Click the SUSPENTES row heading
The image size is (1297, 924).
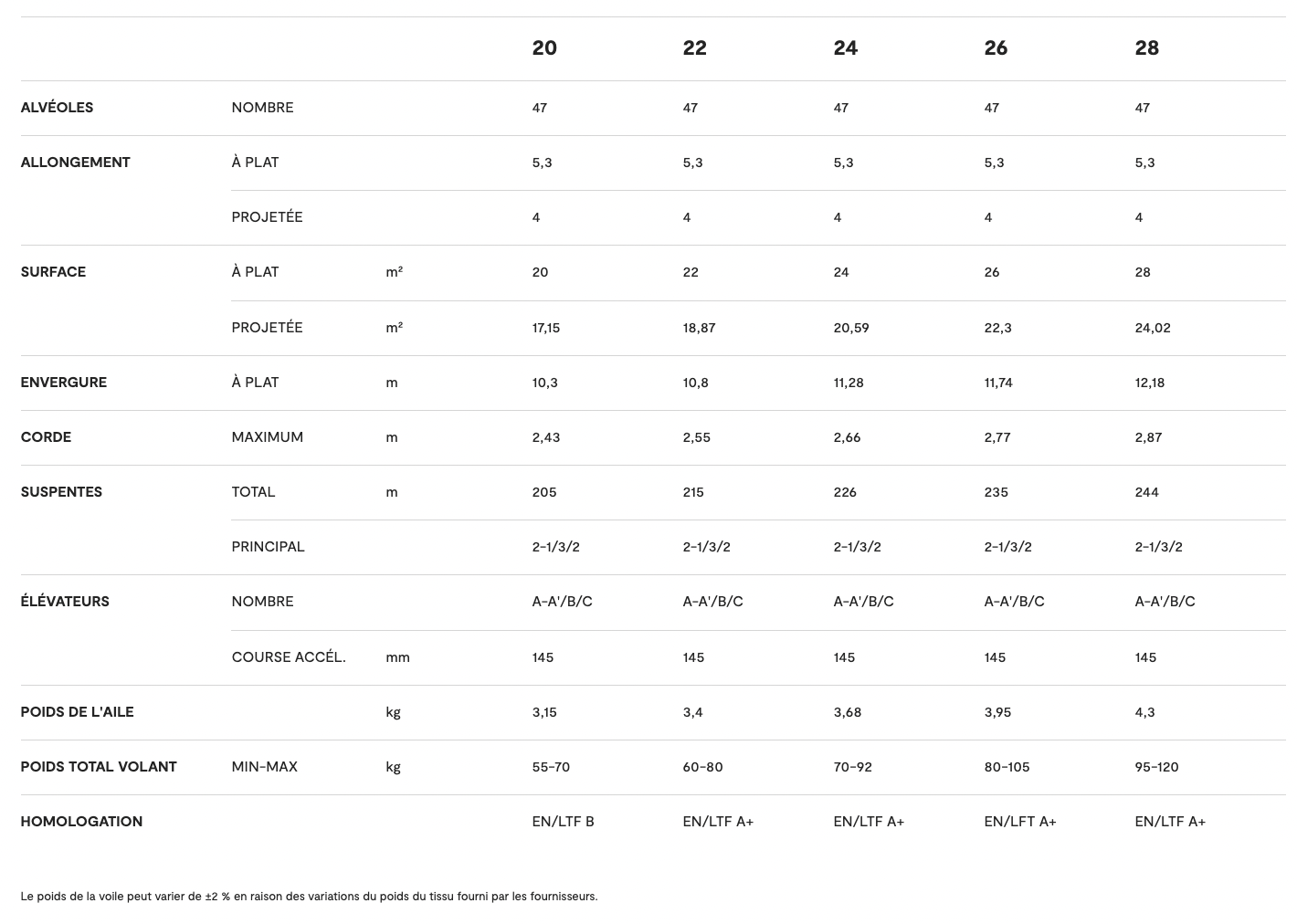(61, 492)
